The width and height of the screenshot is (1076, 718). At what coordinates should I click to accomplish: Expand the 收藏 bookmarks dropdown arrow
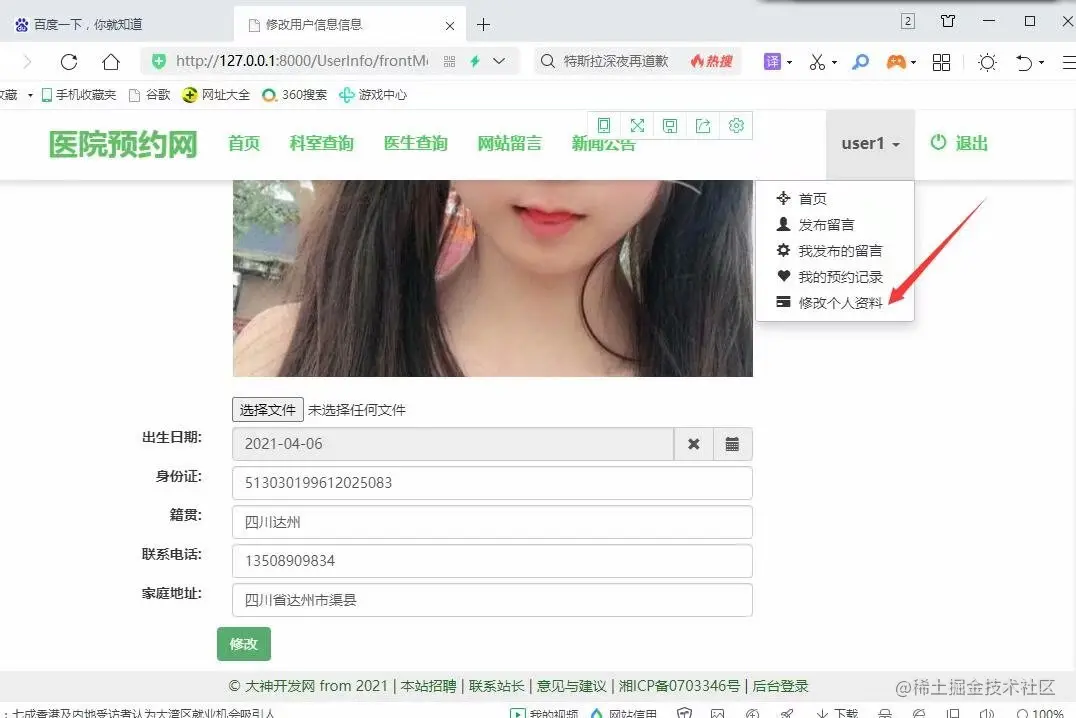(x=30, y=95)
